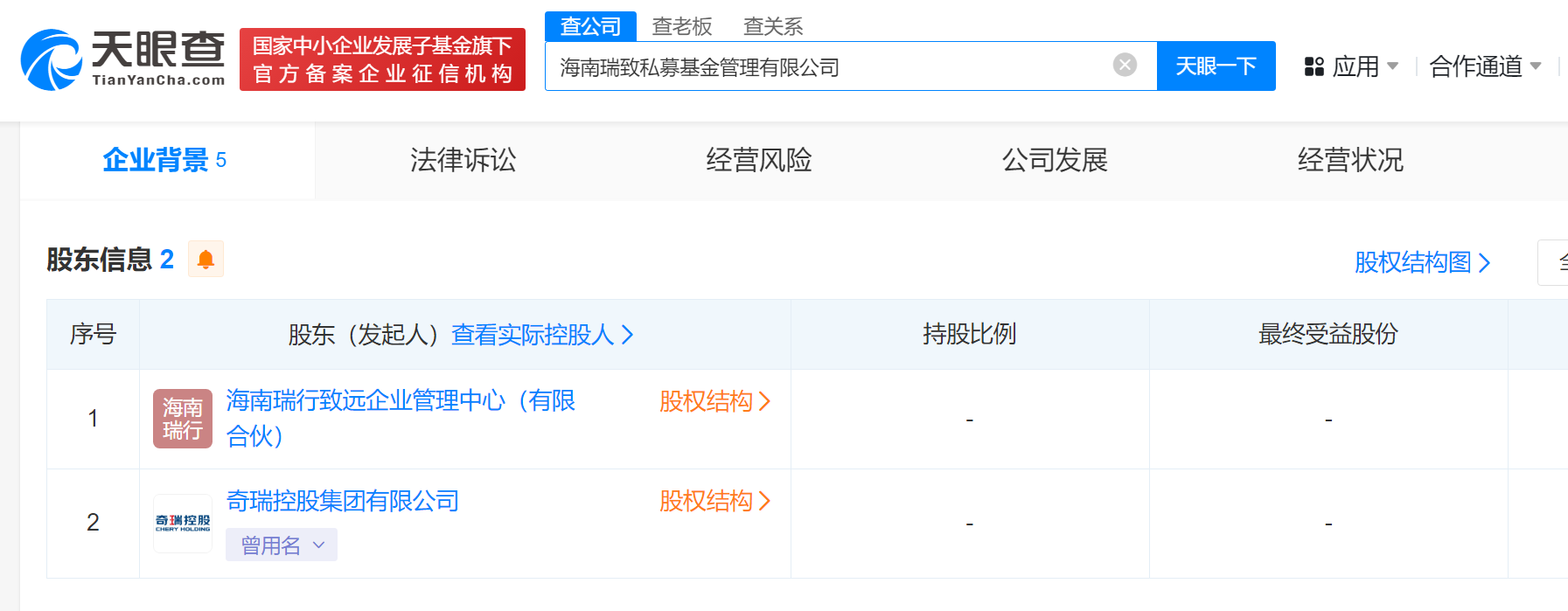1568x611 pixels.
Task: Click the Tianyancha logo
Action: pos(122,59)
